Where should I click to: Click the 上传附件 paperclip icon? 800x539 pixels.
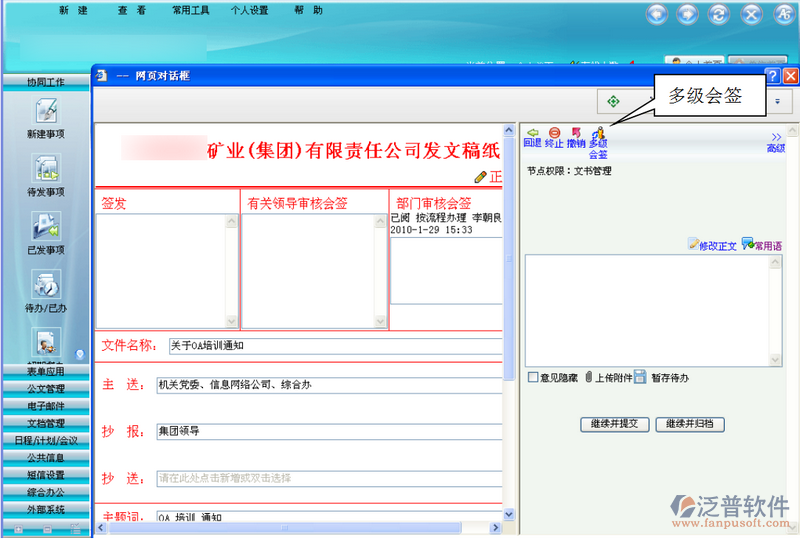tap(589, 377)
